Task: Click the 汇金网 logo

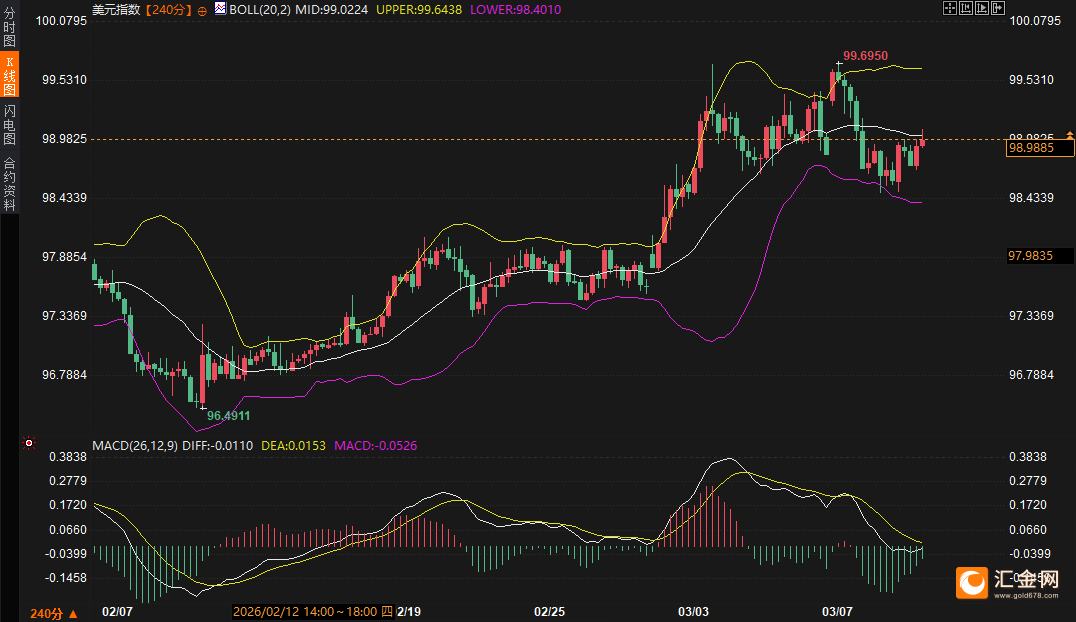Action: [1009, 582]
